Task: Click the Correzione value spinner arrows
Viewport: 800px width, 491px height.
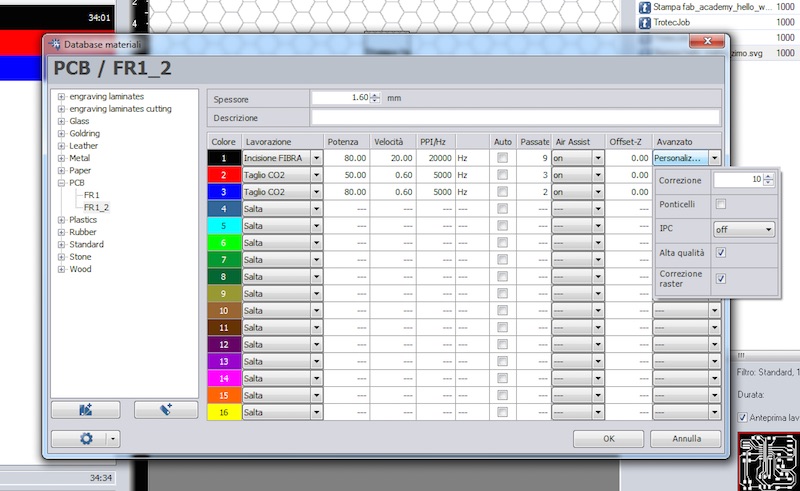Action: pos(768,180)
